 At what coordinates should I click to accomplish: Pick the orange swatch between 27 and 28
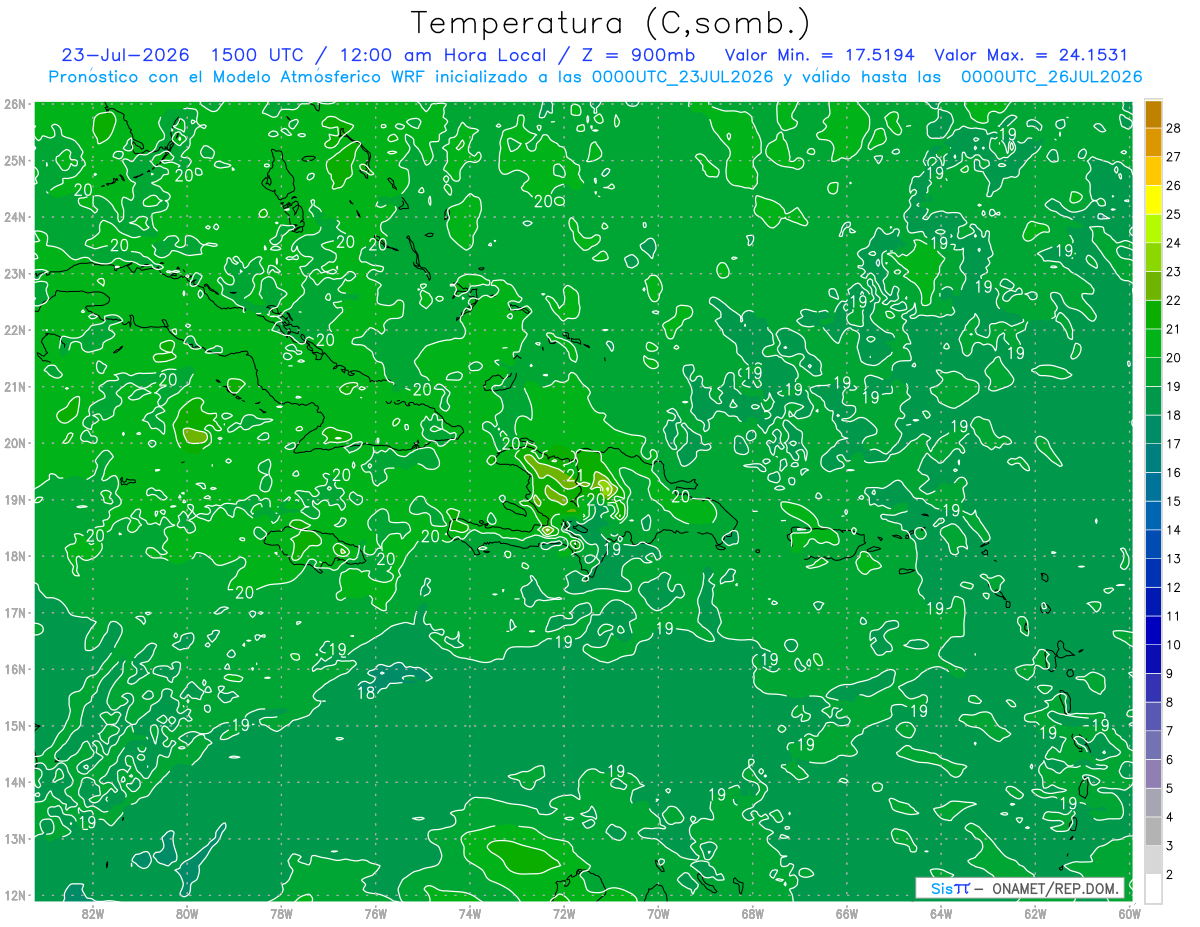1153,143
